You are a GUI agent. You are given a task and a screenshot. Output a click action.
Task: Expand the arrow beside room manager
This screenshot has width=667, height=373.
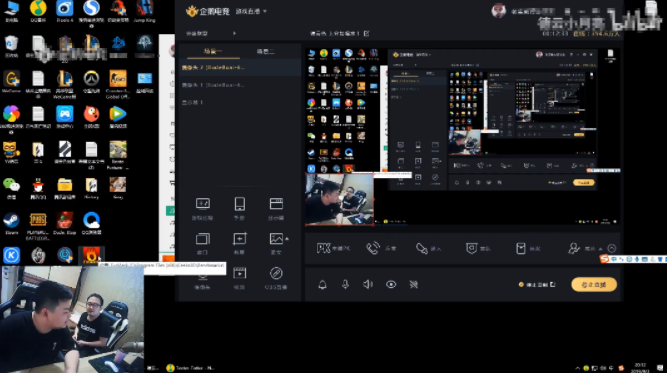tap(601, 249)
